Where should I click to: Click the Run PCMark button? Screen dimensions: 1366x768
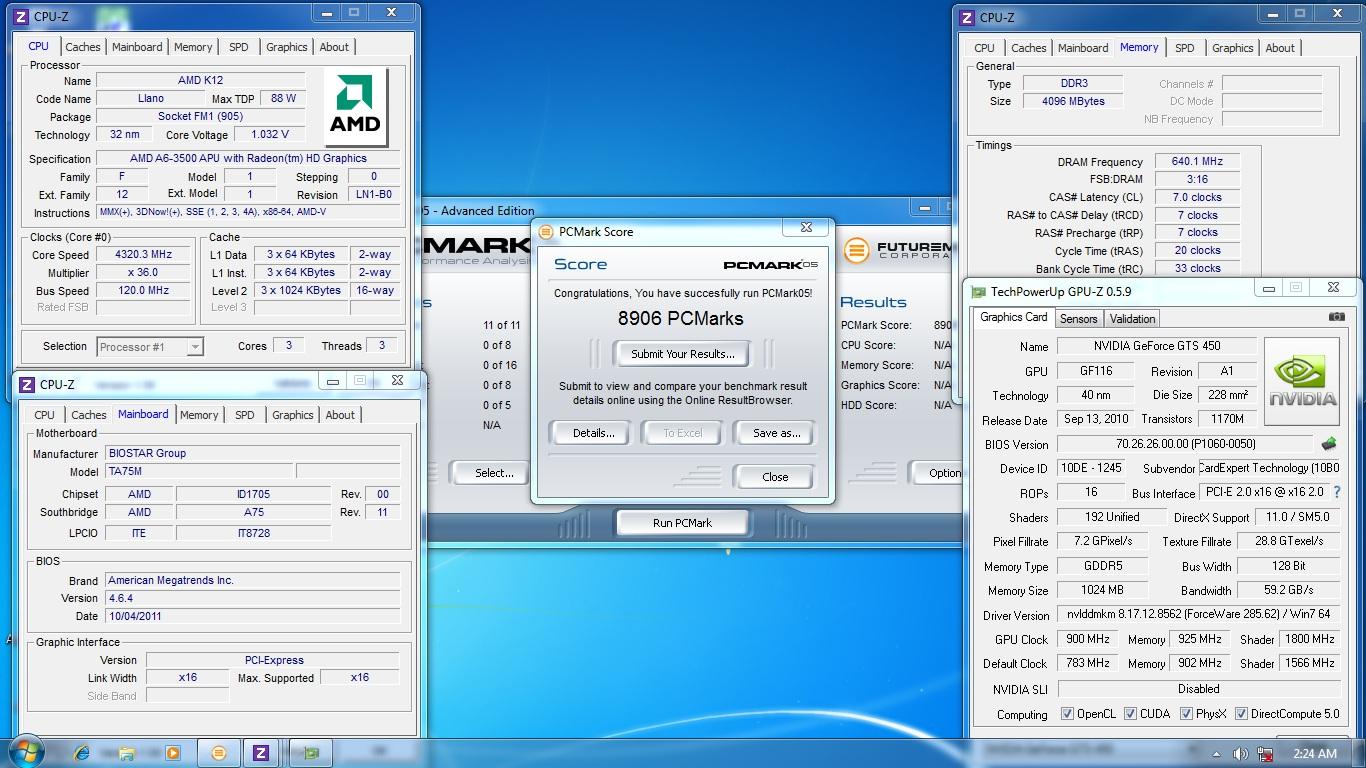pyautogui.click(x=683, y=523)
